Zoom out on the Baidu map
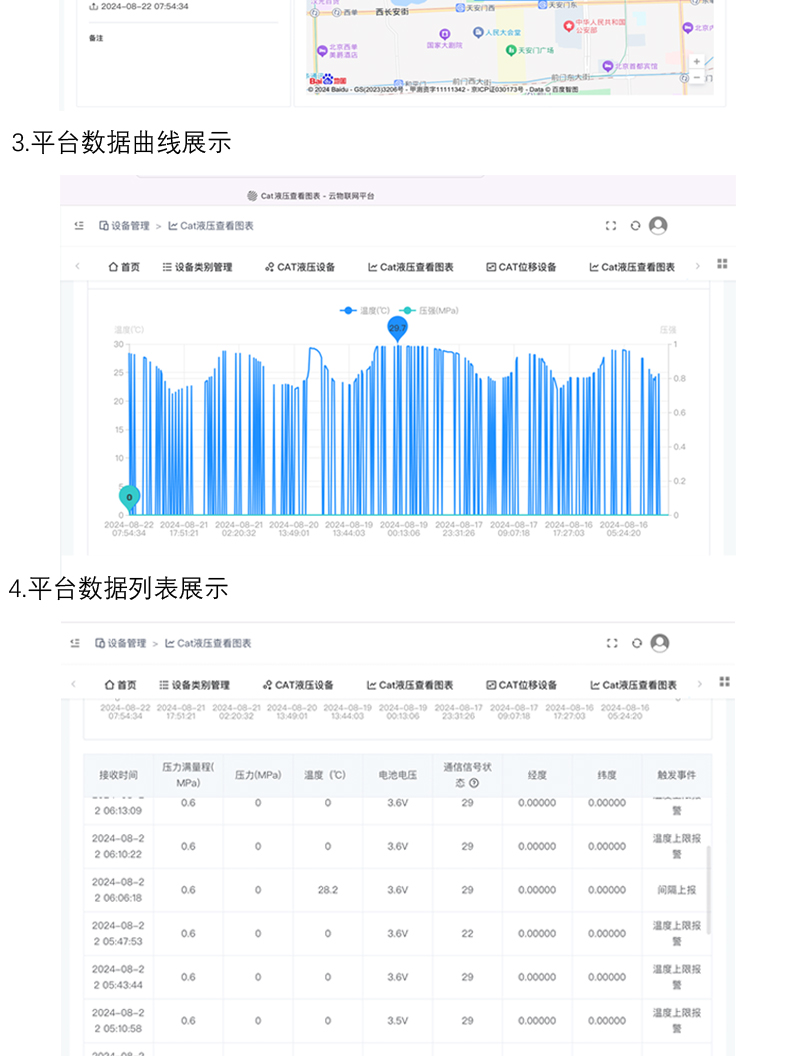This screenshot has height=1056, width=800. click(x=697, y=77)
